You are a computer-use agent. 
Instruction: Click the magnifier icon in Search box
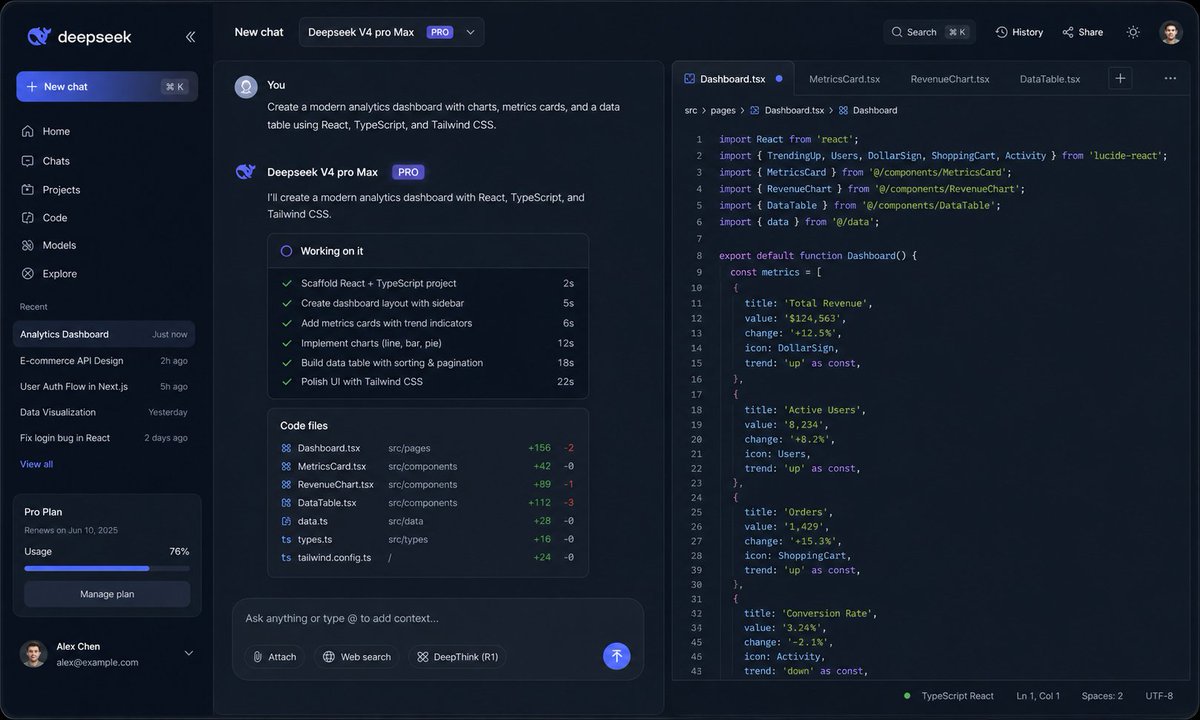click(897, 32)
